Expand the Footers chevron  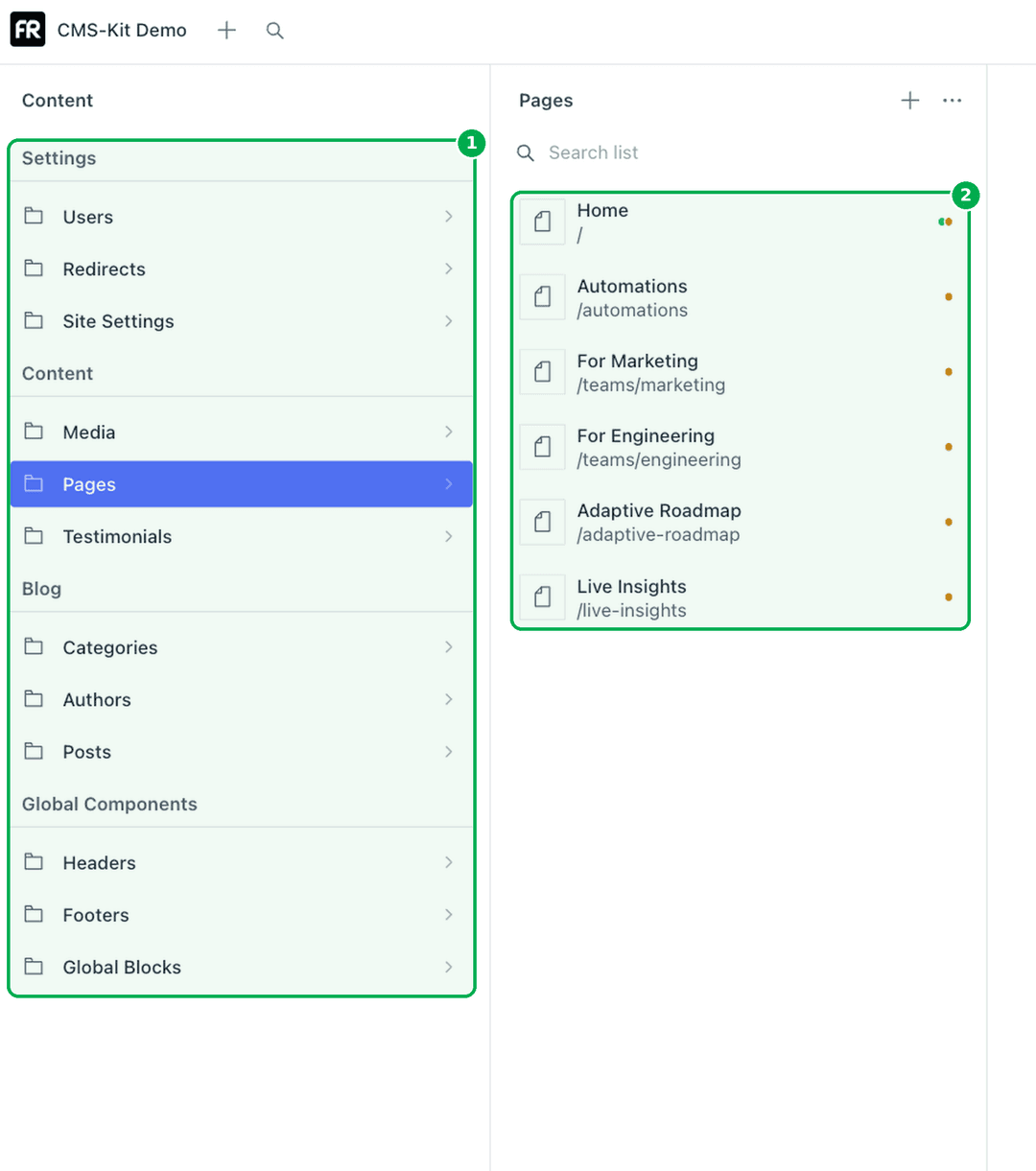tap(449, 915)
